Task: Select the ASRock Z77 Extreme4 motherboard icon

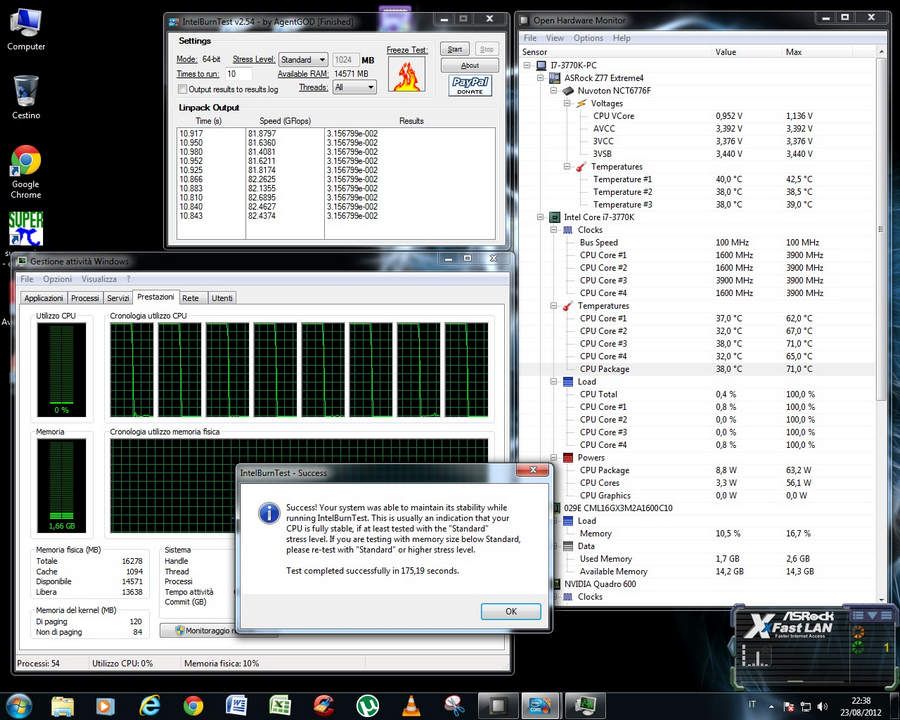Action: [554, 78]
